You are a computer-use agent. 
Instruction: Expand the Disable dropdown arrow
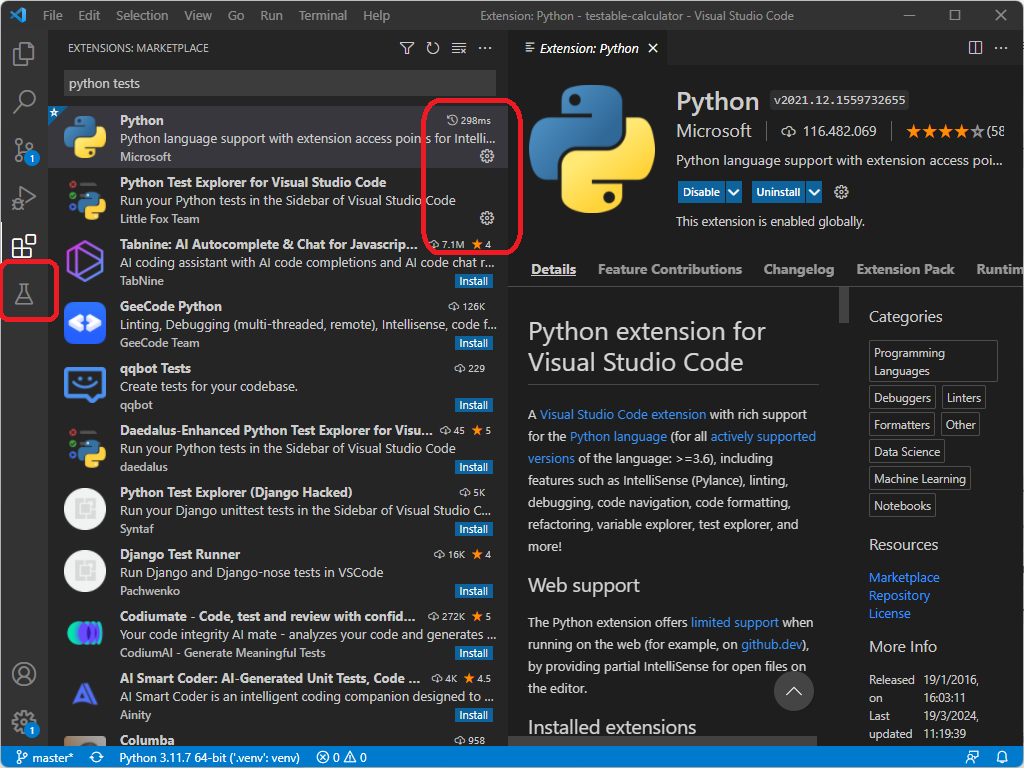pos(733,192)
